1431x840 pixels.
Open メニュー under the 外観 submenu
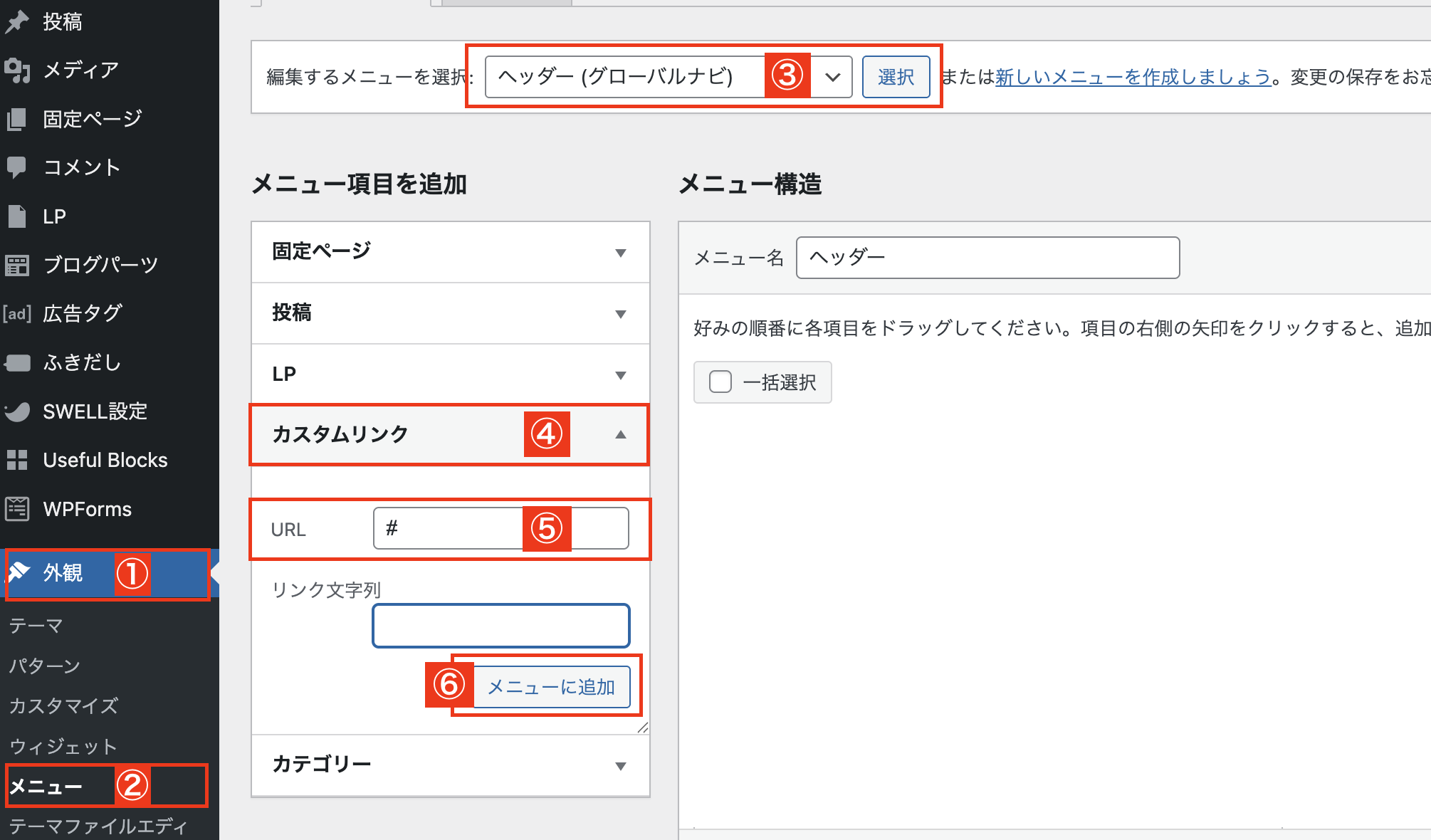pos(46,787)
